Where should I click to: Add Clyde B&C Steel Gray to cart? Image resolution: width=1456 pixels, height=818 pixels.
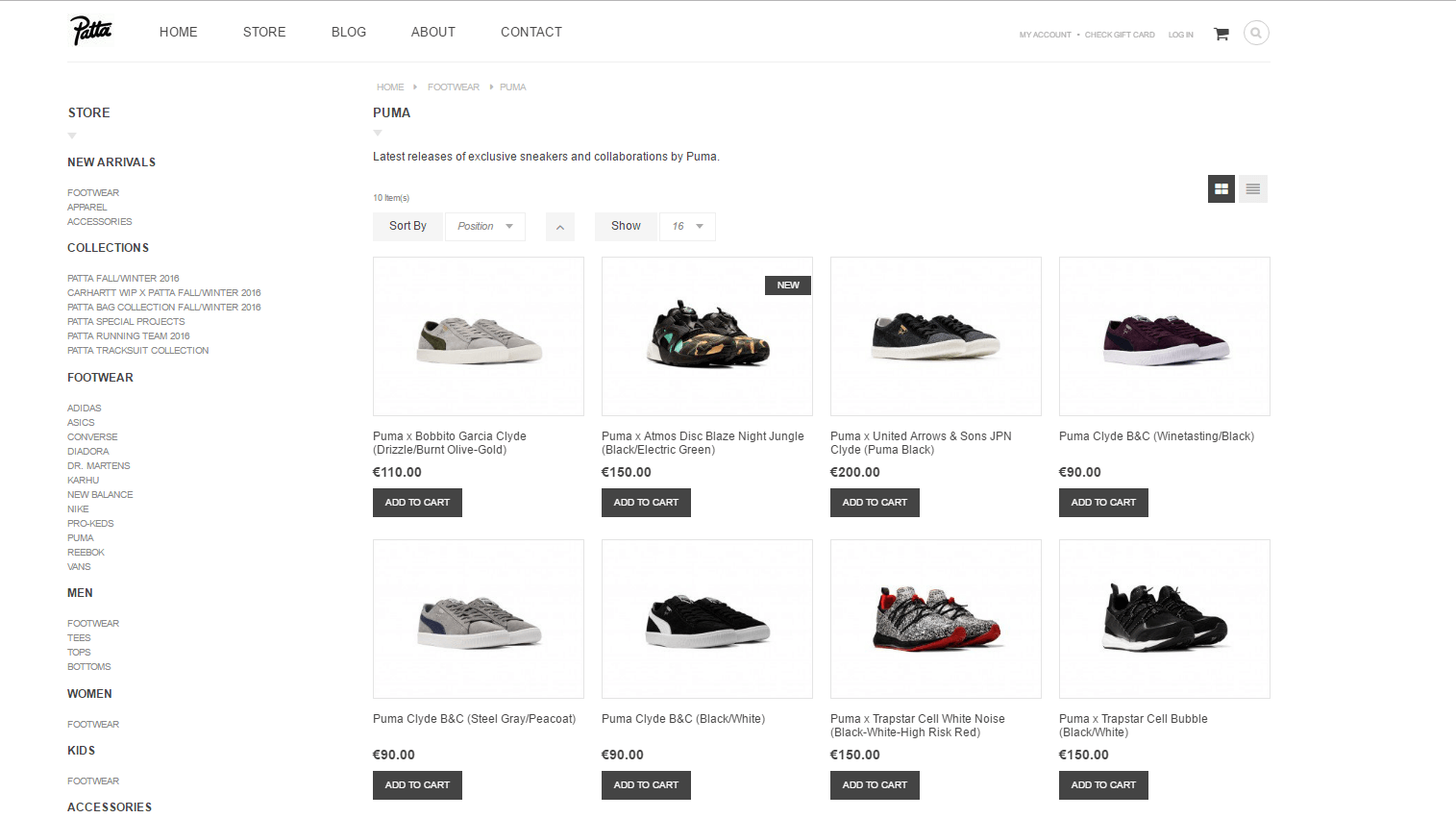point(417,785)
